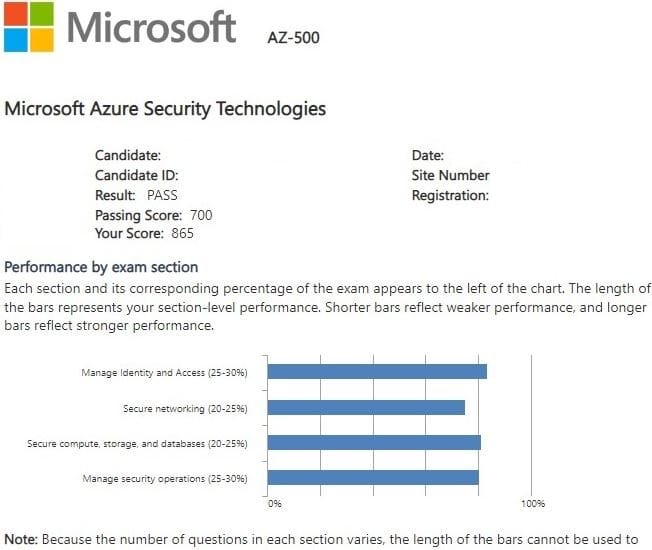Click the Microsoft wordmark text
Image resolution: width=652 pixels, height=550 pixels.
150,27
